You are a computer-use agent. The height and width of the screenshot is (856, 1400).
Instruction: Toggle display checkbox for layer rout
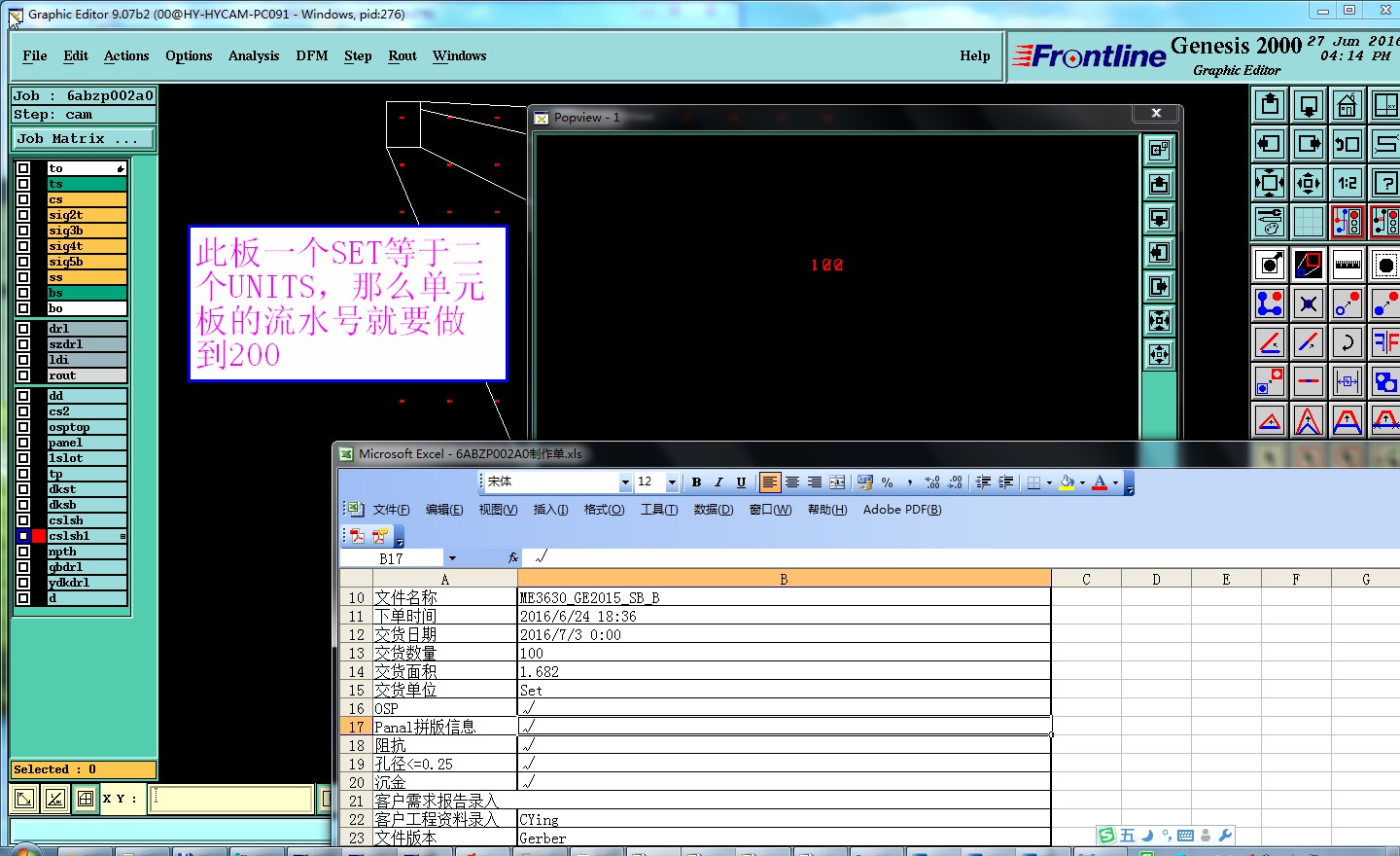(x=23, y=375)
